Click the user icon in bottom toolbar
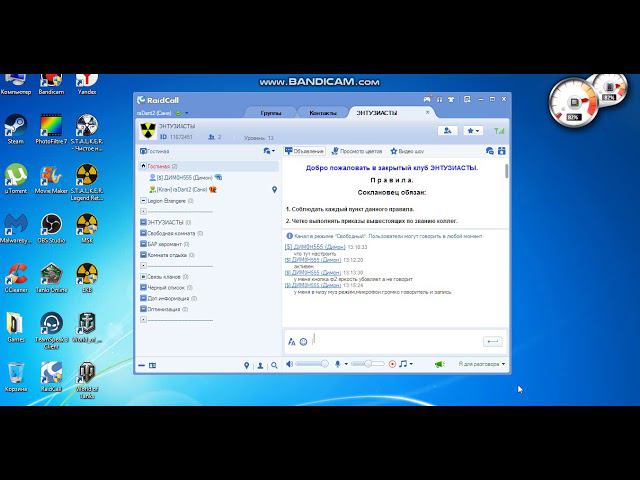640x480 pixels. (260, 365)
